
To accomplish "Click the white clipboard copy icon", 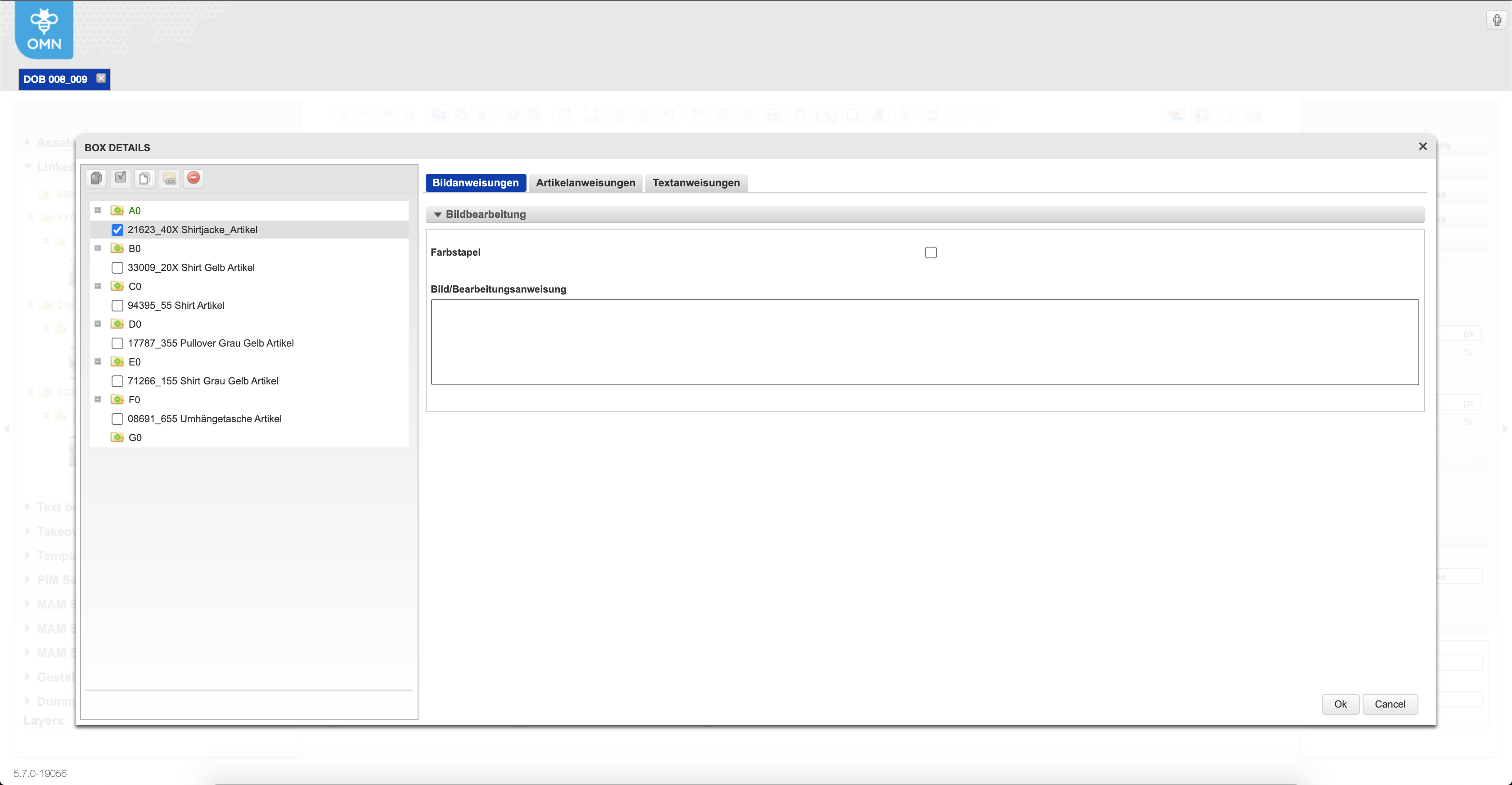I will (145, 178).
